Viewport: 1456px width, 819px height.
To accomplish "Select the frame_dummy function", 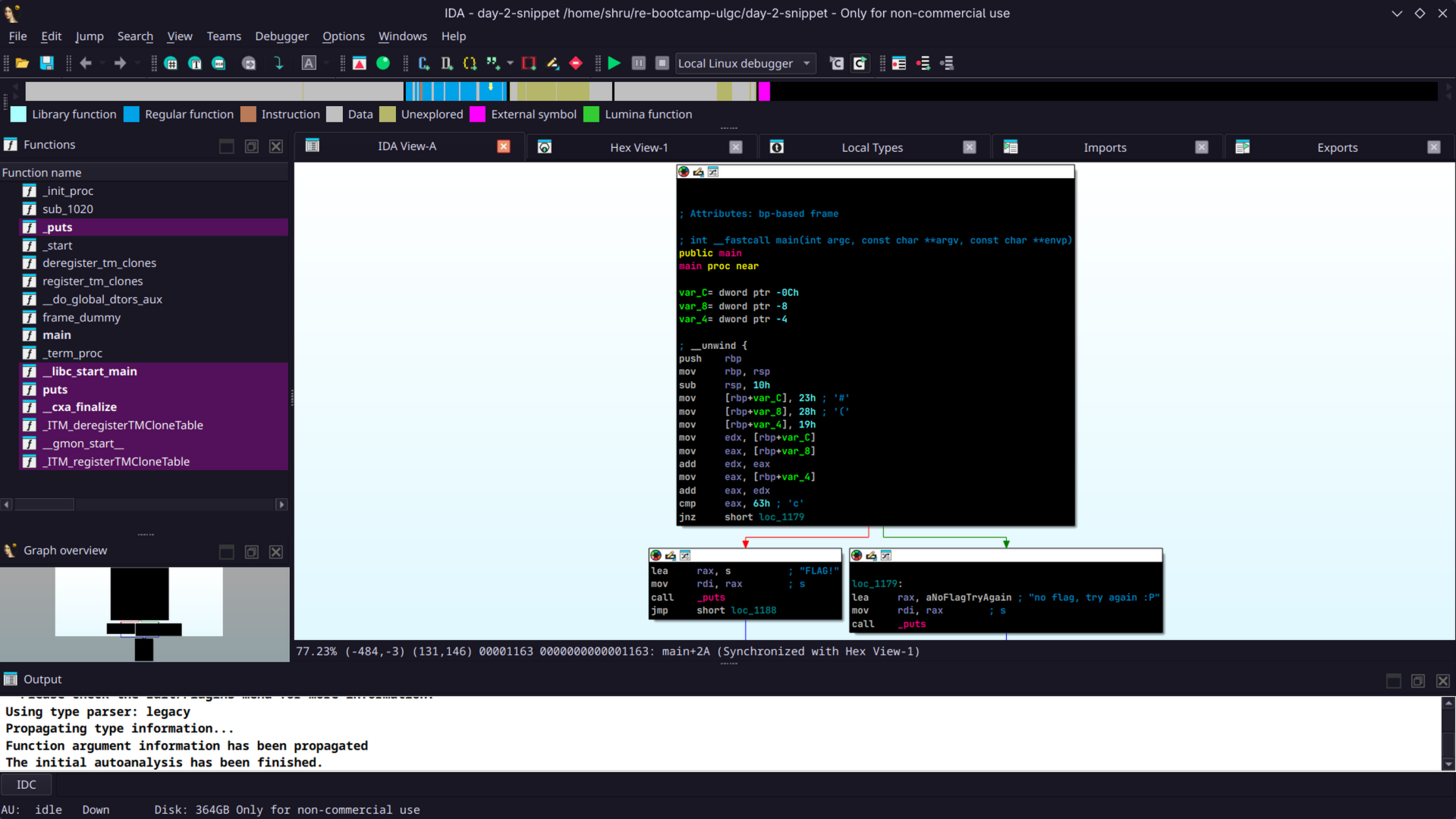I will point(81,318).
